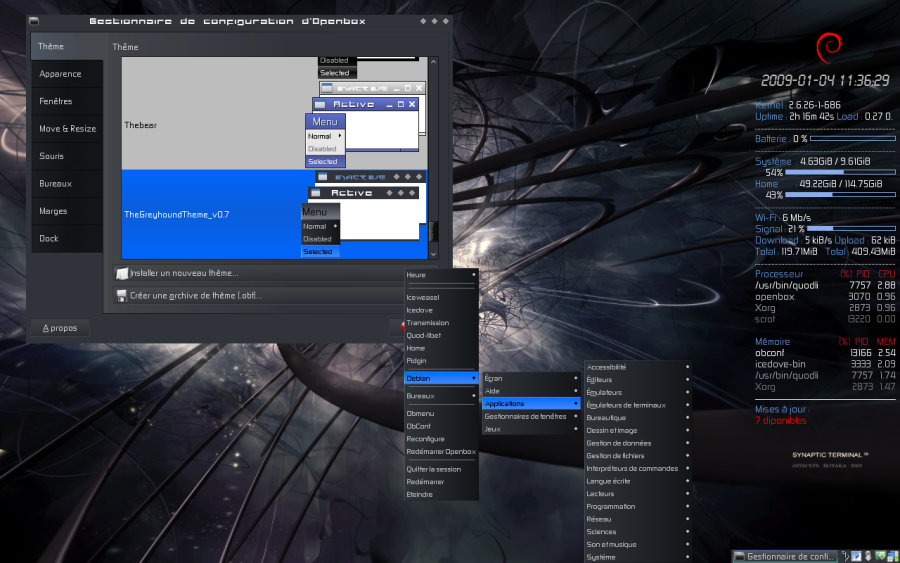Viewport: 900px width, 563px height.
Task: Click the pen-like tray icon beside the taskbar entry
Action: [x=845, y=556]
